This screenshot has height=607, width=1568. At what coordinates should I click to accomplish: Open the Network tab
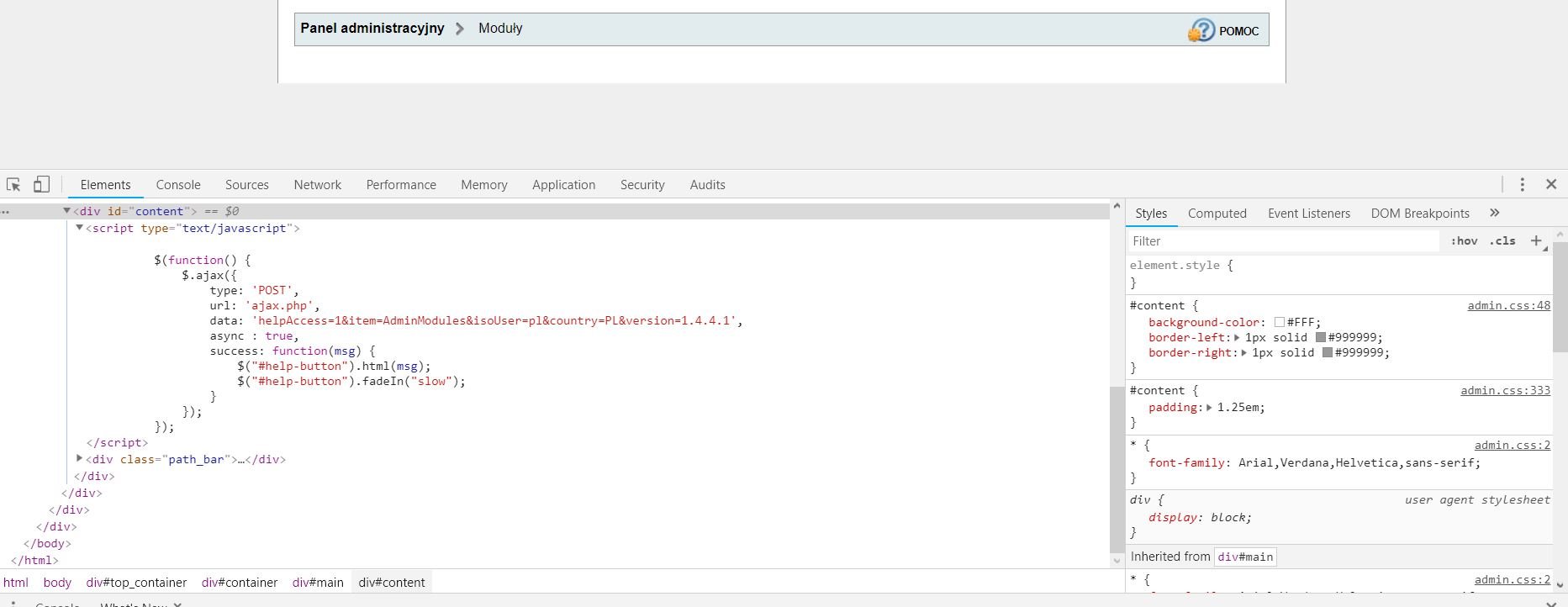click(317, 185)
